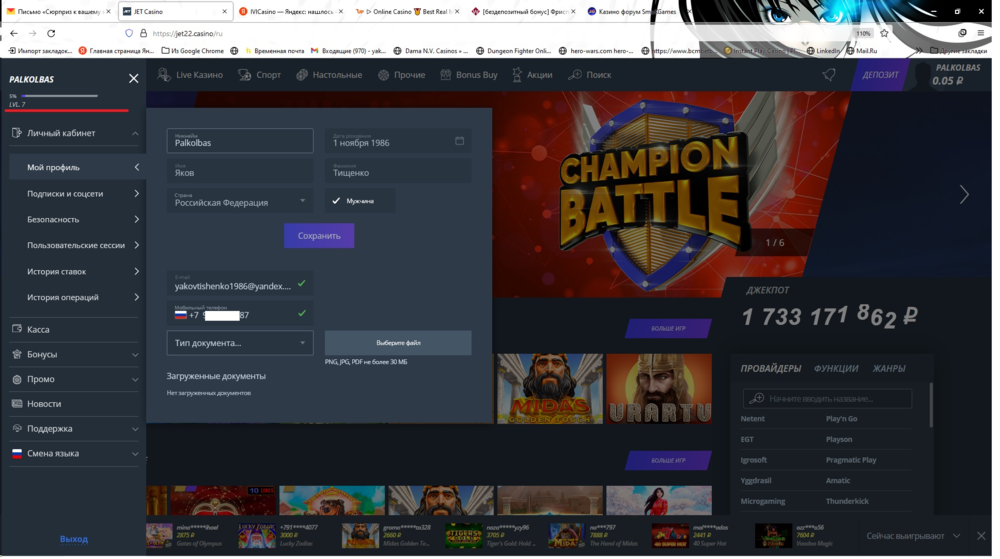Click the Bonus Buy gift icon
1000x559 pixels.
[x=446, y=75]
